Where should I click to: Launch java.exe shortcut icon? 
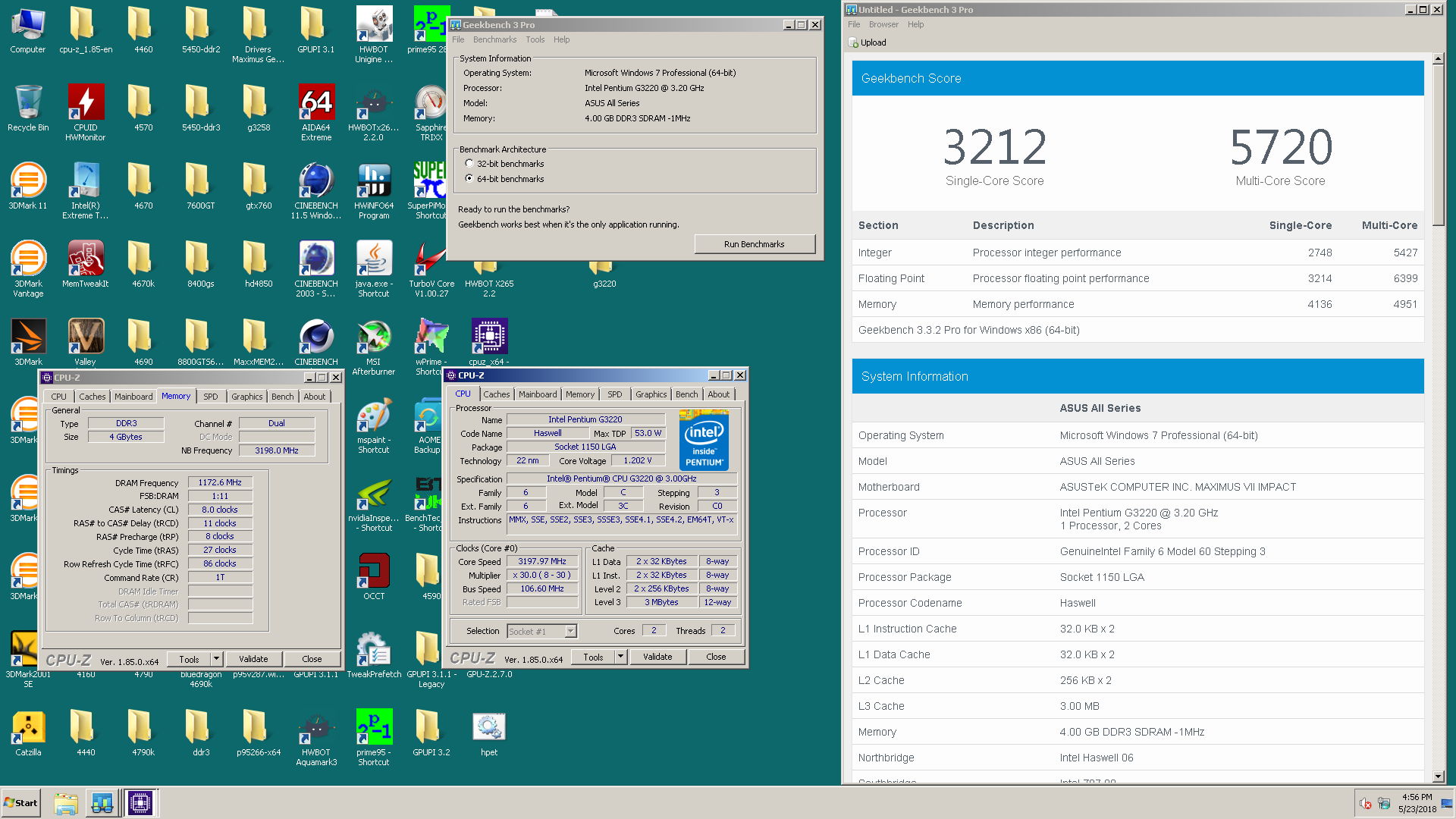tap(374, 268)
